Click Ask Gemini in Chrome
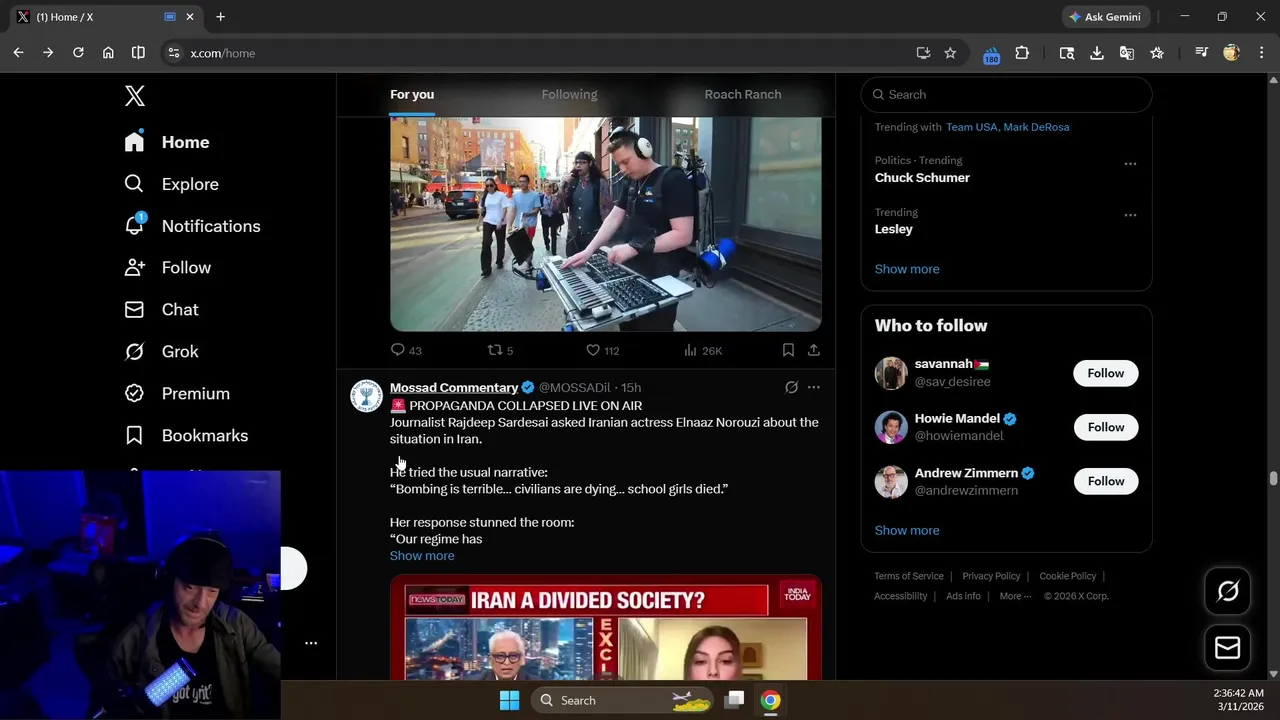Screen dimensions: 1280x720 click(1106, 17)
